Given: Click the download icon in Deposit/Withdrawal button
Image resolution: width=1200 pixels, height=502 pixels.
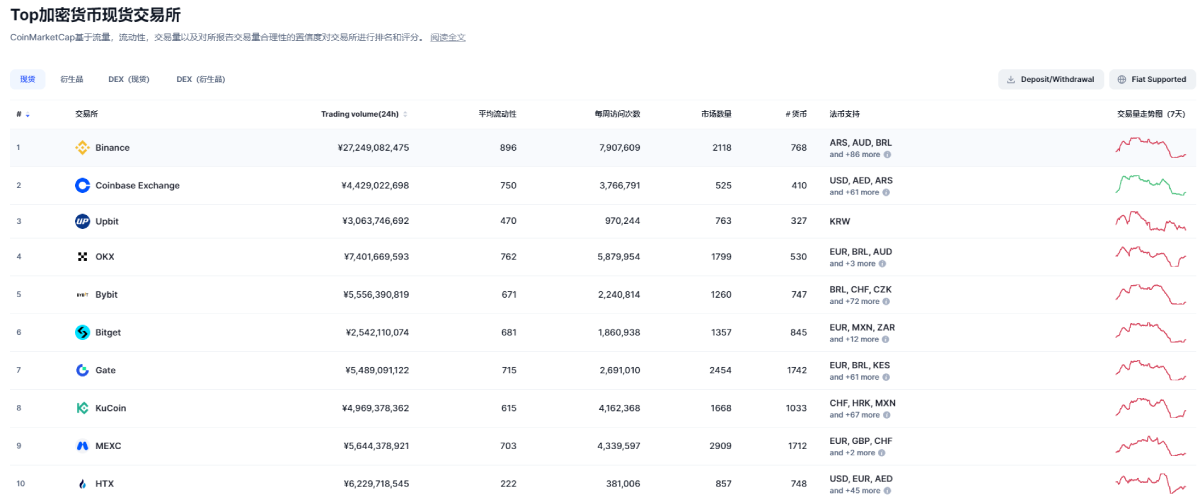Looking at the screenshot, I should click(x=1011, y=80).
